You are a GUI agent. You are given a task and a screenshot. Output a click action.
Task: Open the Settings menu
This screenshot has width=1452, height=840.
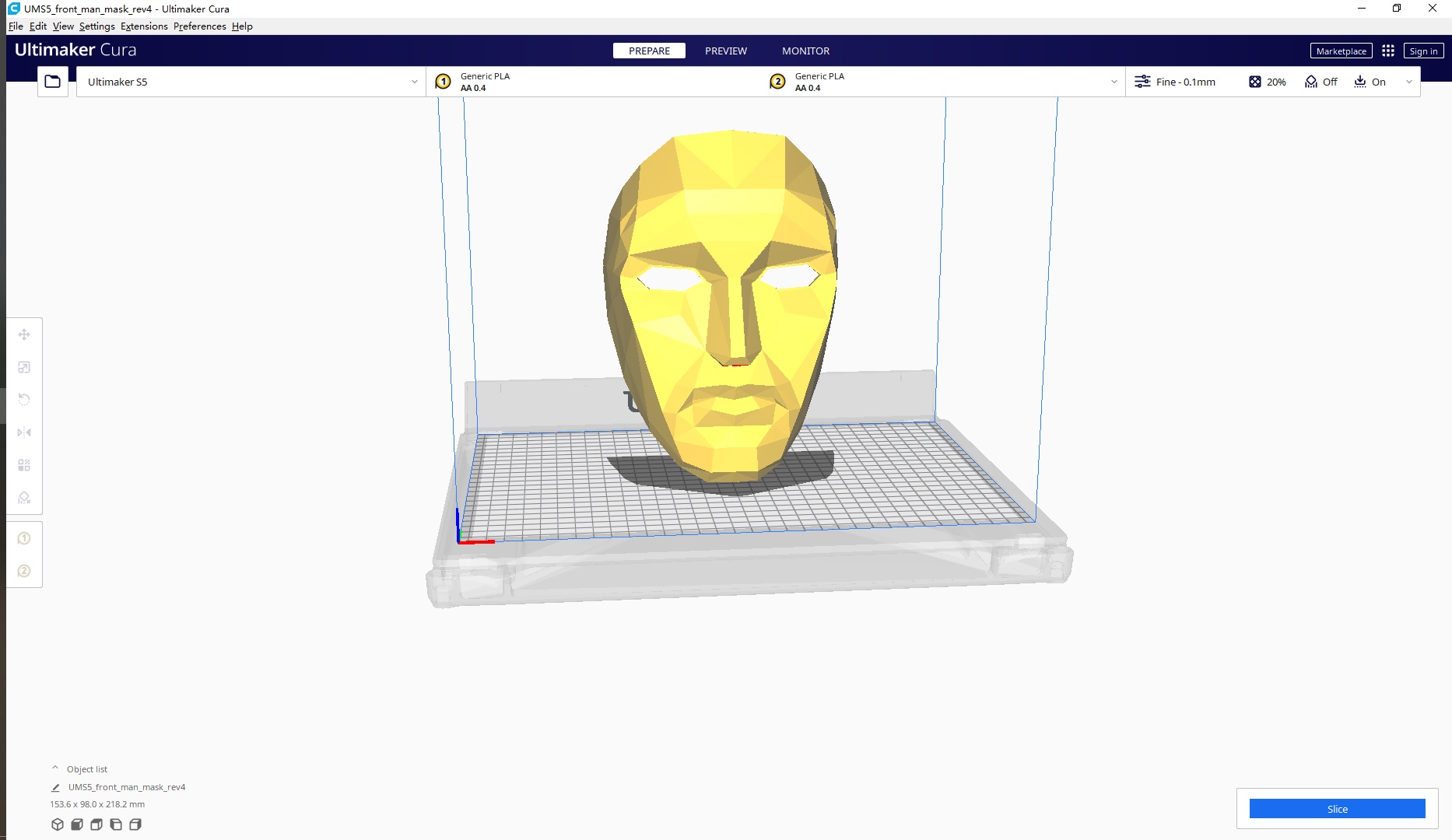(96, 26)
